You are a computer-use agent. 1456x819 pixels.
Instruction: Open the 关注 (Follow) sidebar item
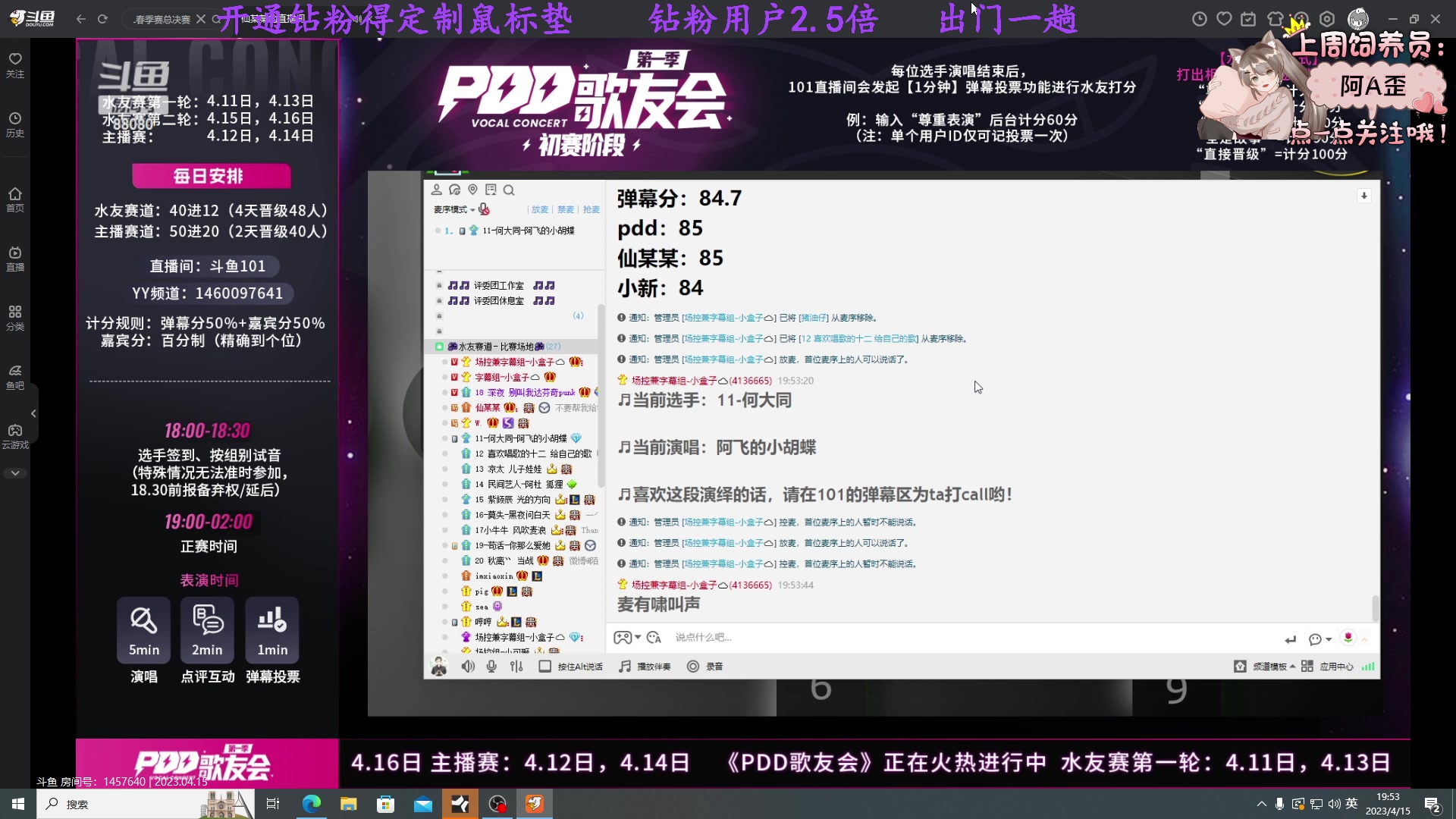[15, 65]
